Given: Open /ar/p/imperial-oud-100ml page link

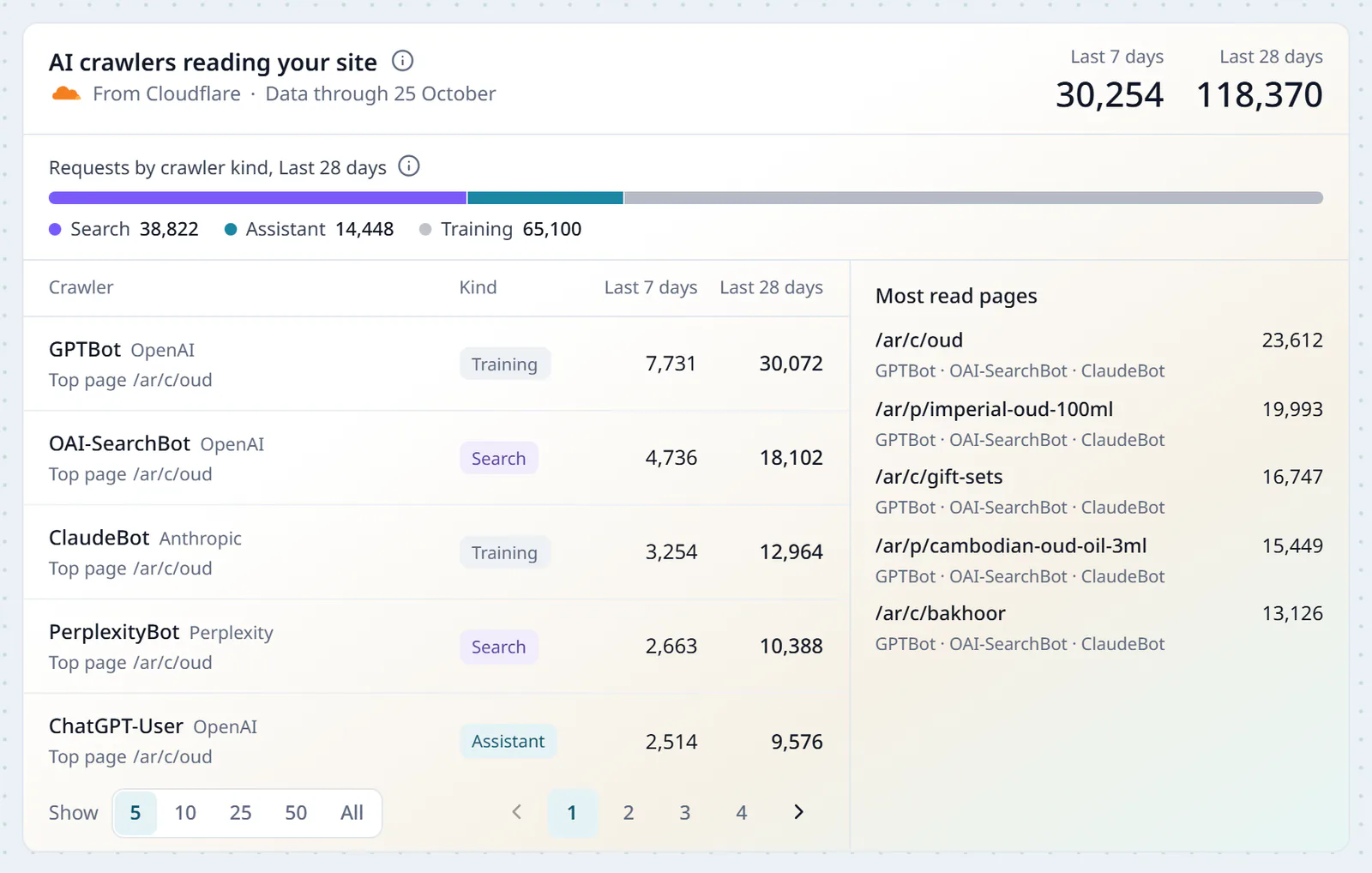Looking at the screenshot, I should pos(994,409).
